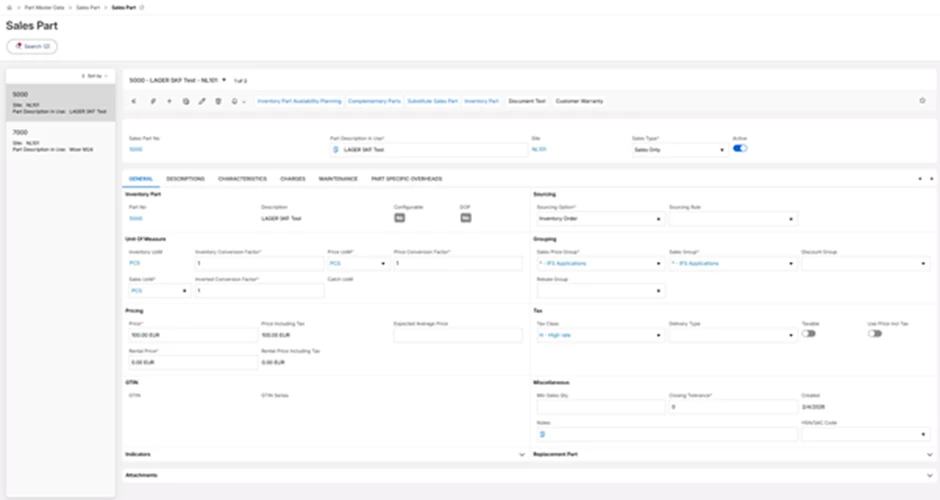Expand the Attachments section
This screenshot has width=940, height=500.
(x=930, y=475)
